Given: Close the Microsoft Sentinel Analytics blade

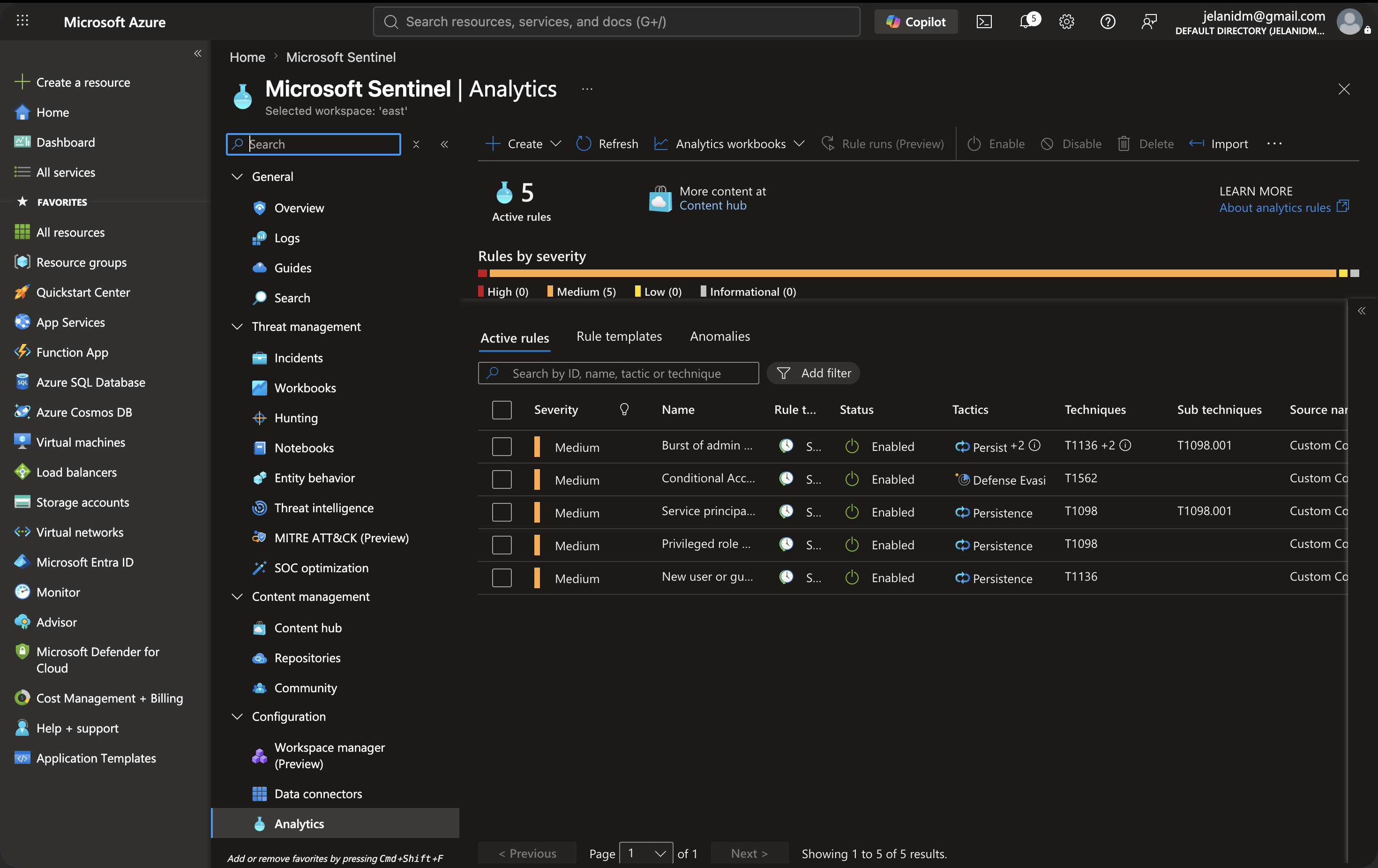Looking at the screenshot, I should (1344, 89).
